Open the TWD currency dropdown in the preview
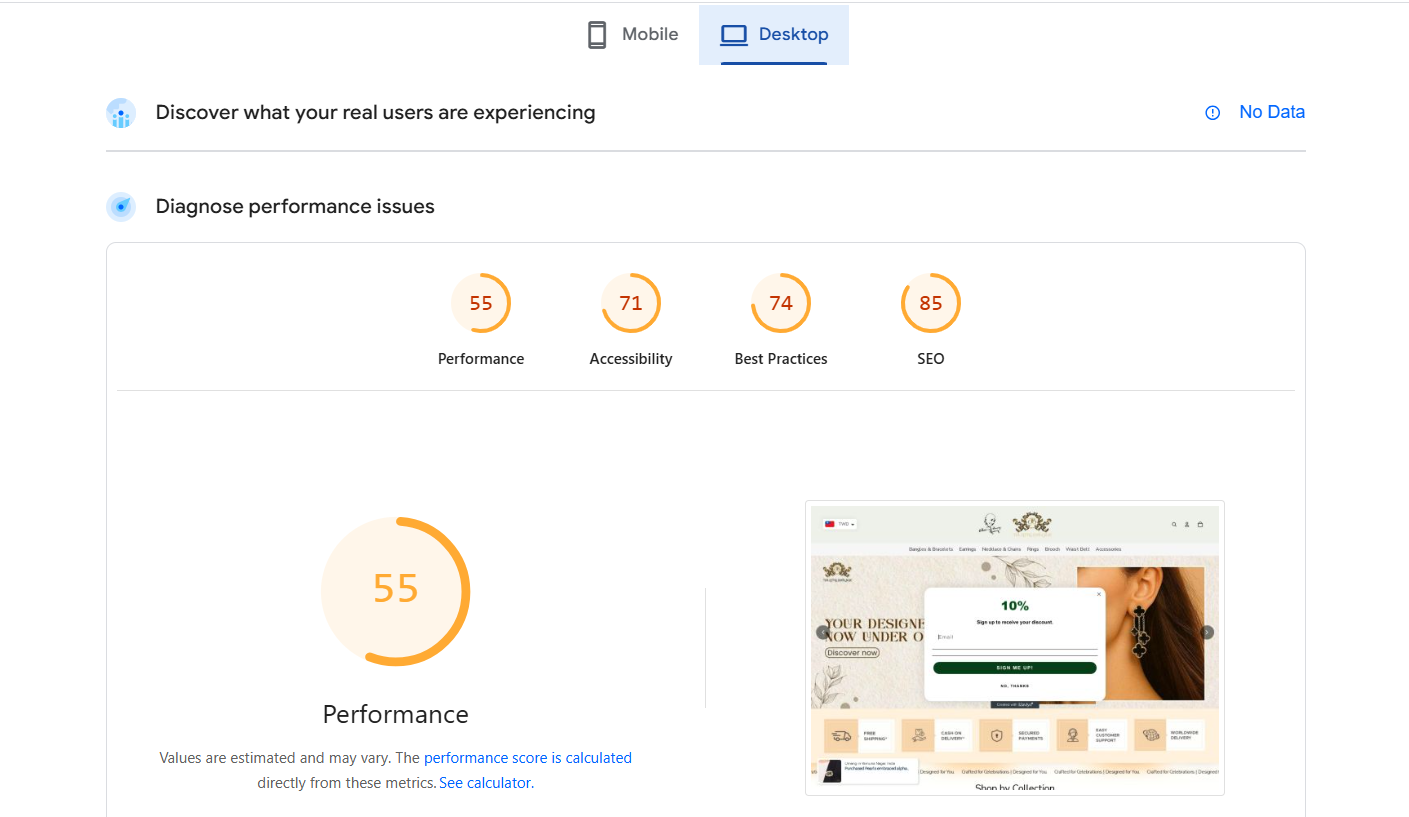The height and width of the screenshot is (817, 1409). (x=839, y=524)
